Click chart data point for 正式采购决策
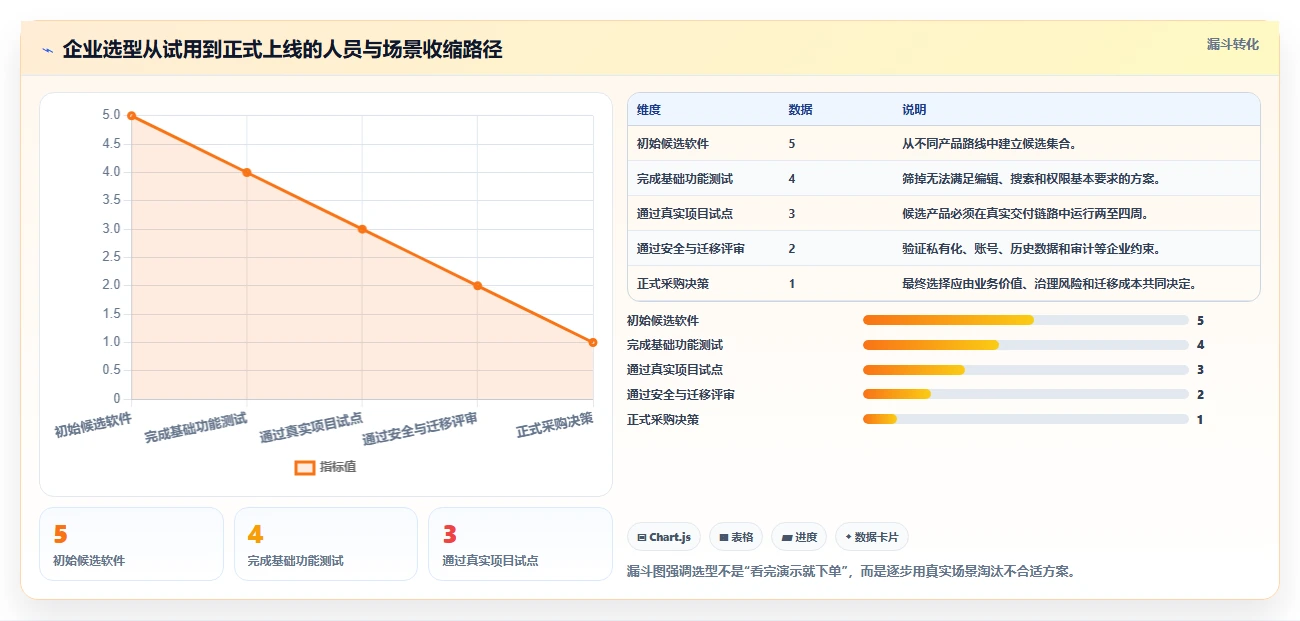This screenshot has width=1300, height=621. coord(593,342)
